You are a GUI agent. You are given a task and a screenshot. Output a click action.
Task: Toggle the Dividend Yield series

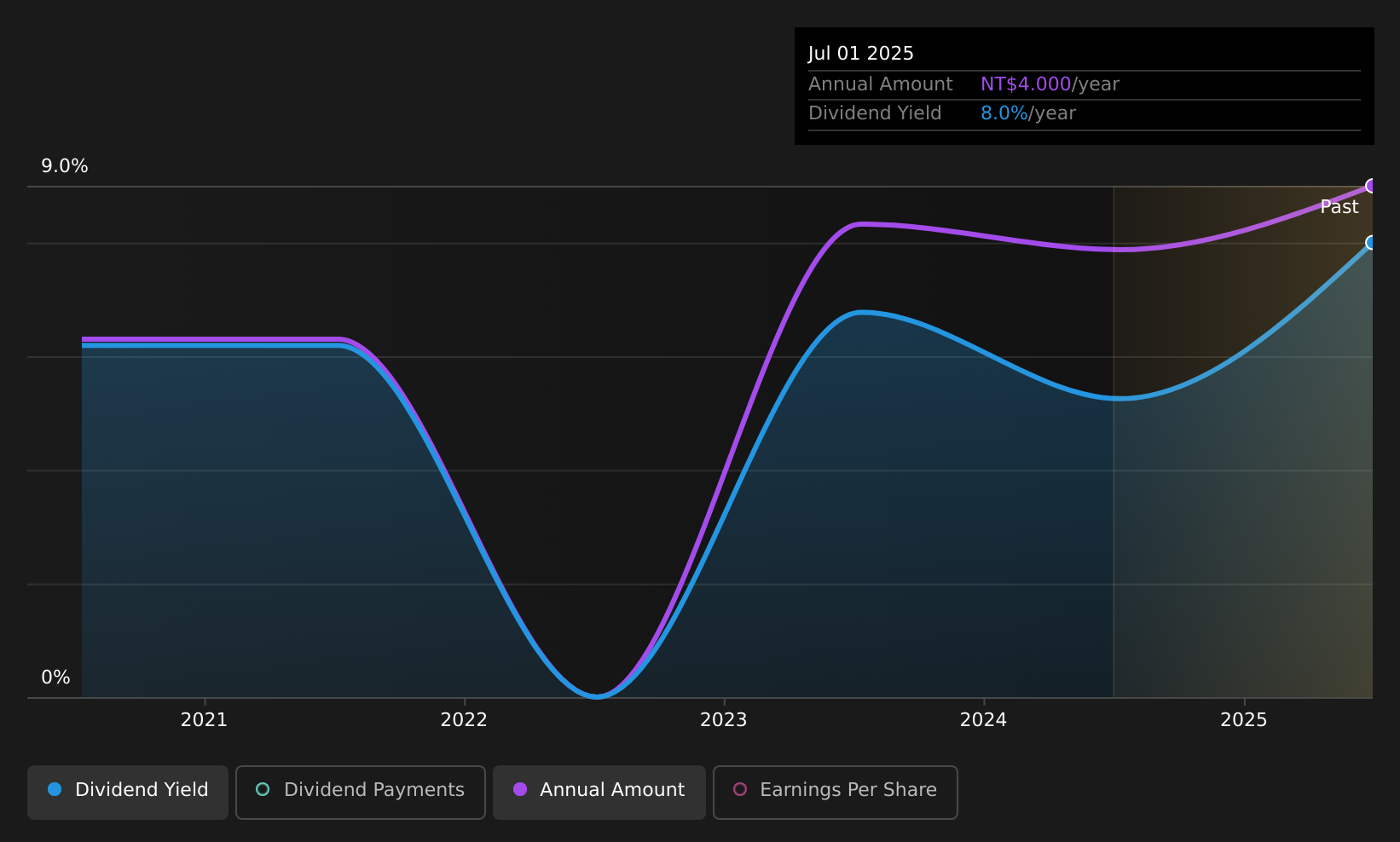[128, 793]
